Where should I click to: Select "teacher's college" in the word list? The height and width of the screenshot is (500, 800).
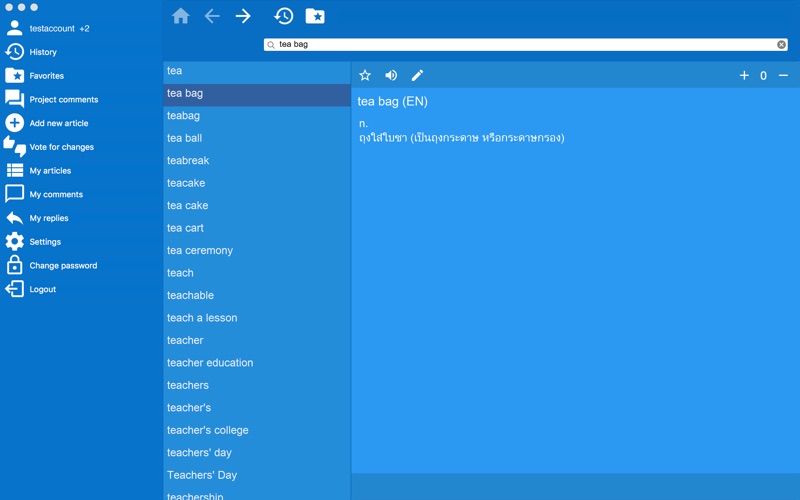click(x=257, y=430)
